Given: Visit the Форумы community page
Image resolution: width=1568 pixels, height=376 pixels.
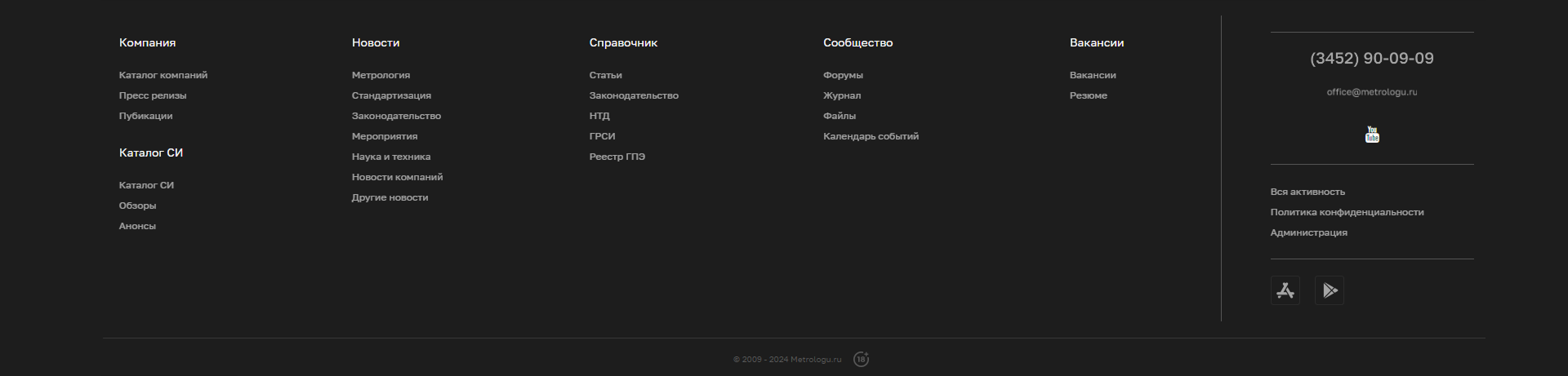Looking at the screenshot, I should click(843, 75).
